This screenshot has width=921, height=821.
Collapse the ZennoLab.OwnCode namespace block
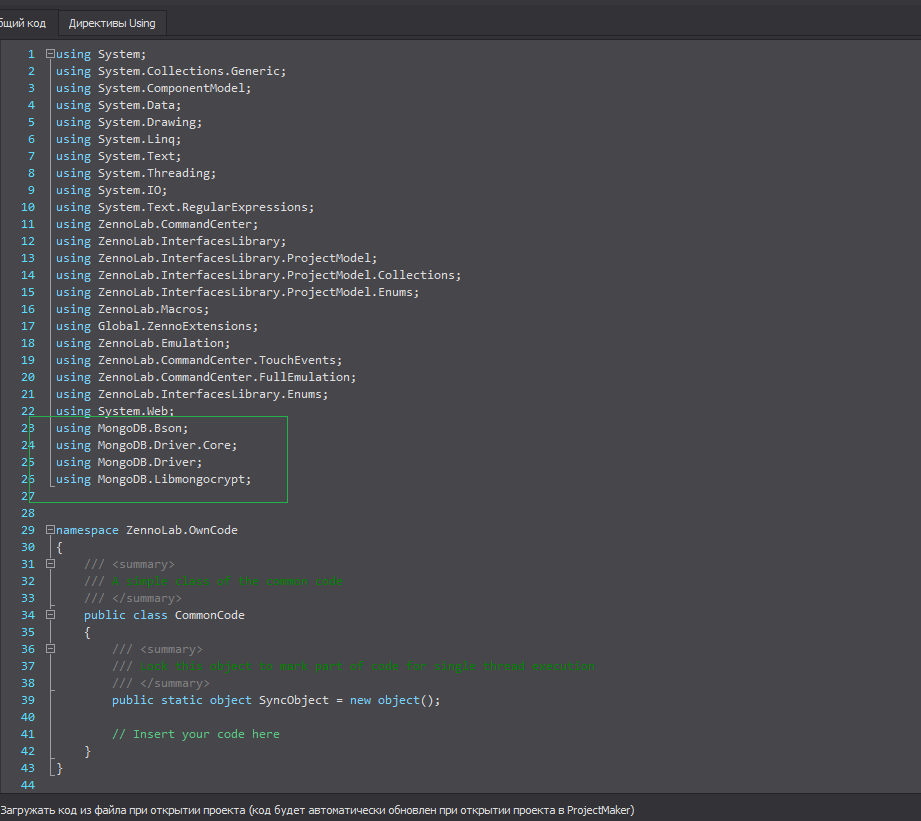(x=50, y=530)
